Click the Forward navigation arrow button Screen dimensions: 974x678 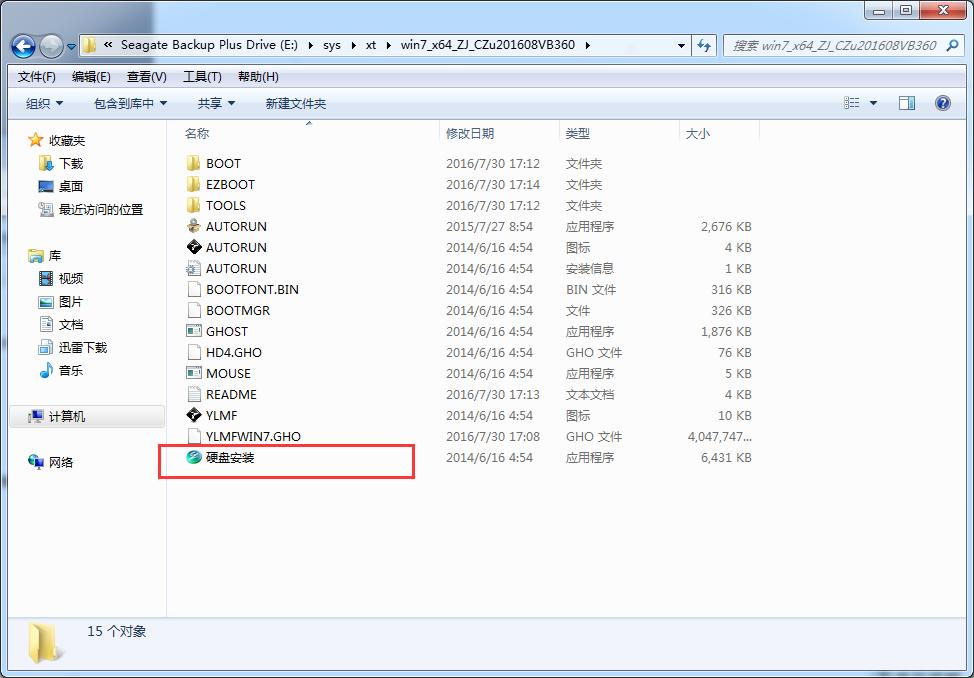pyautogui.click(x=51, y=45)
